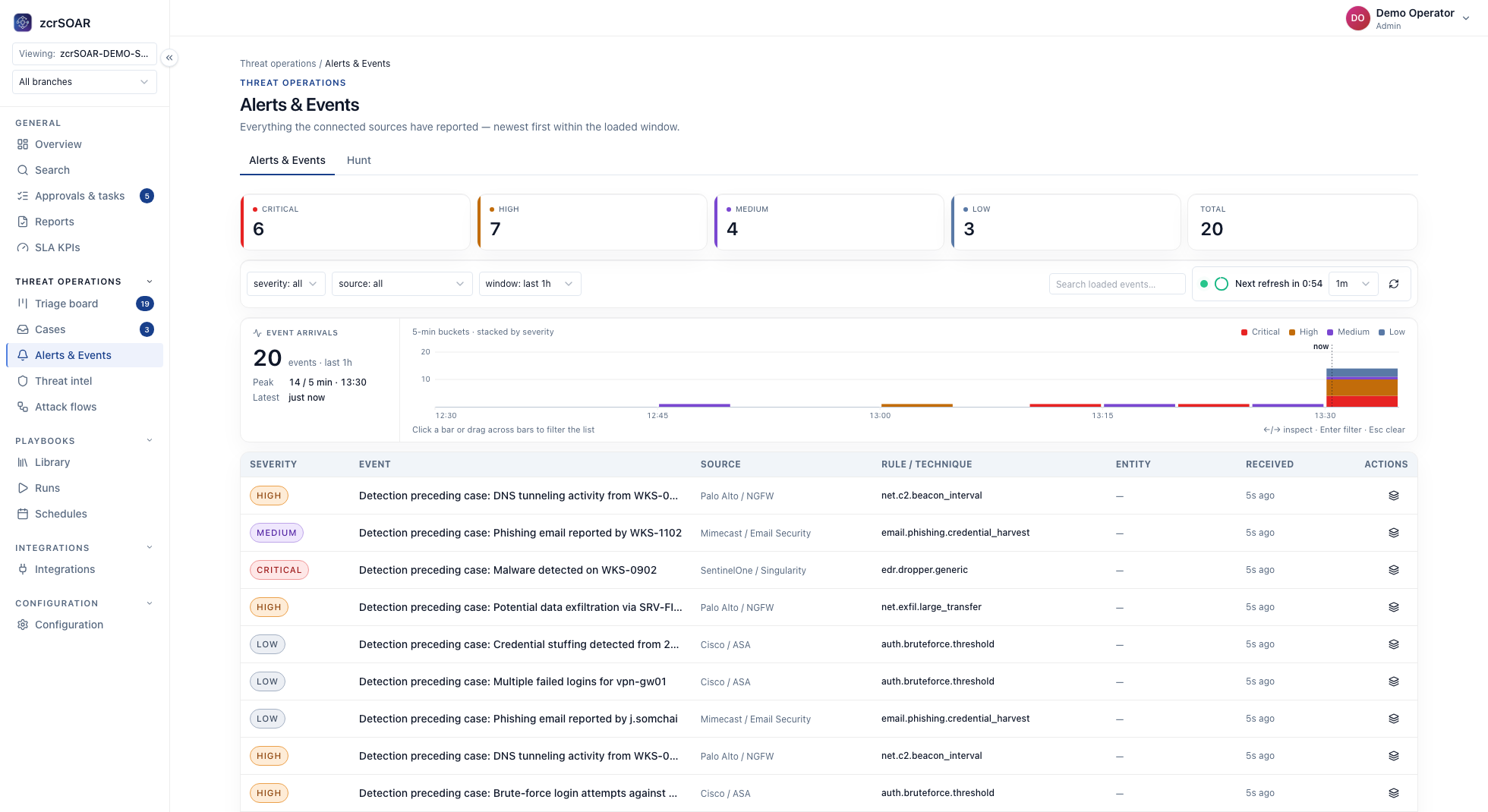Image resolution: width=1488 pixels, height=812 pixels.
Task: Collapse the sidebar with double-chevron icon
Action: tap(169, 58)
